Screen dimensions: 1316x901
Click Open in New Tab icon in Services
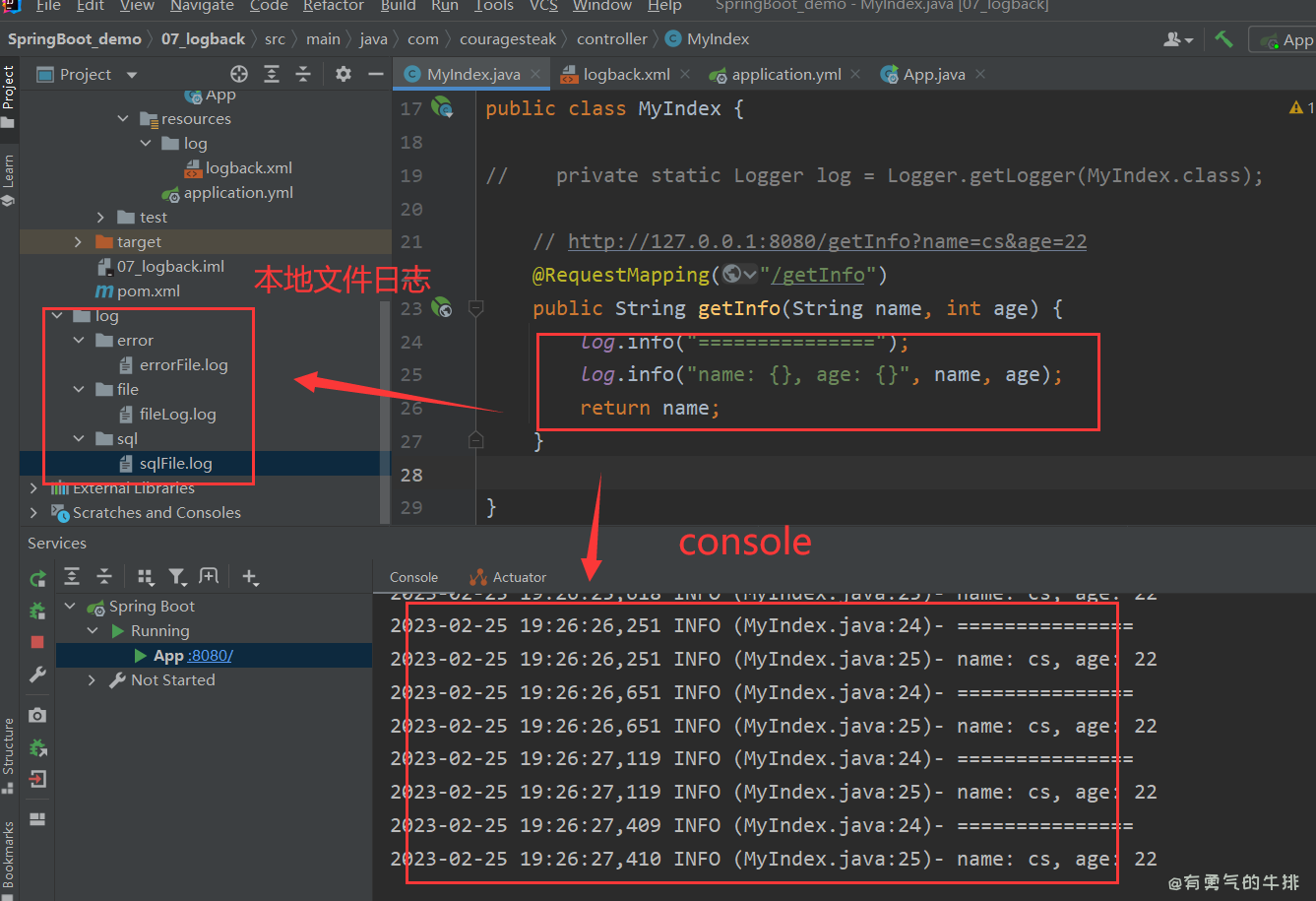click(209, 576)
